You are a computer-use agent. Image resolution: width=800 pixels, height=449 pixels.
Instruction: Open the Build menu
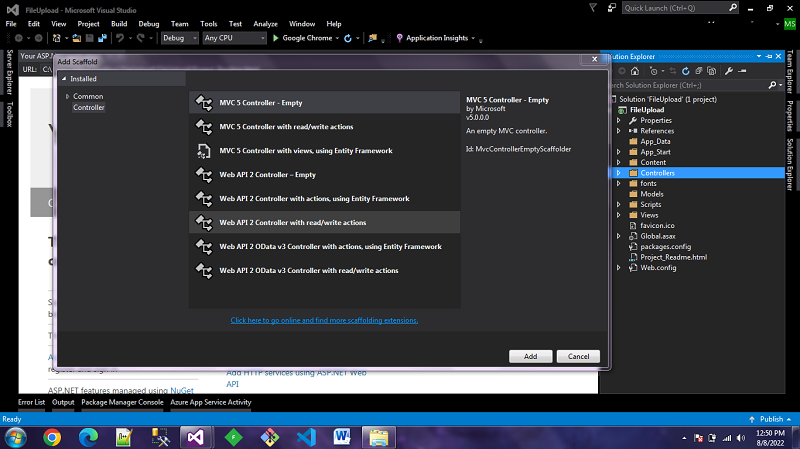coord(119,24)
